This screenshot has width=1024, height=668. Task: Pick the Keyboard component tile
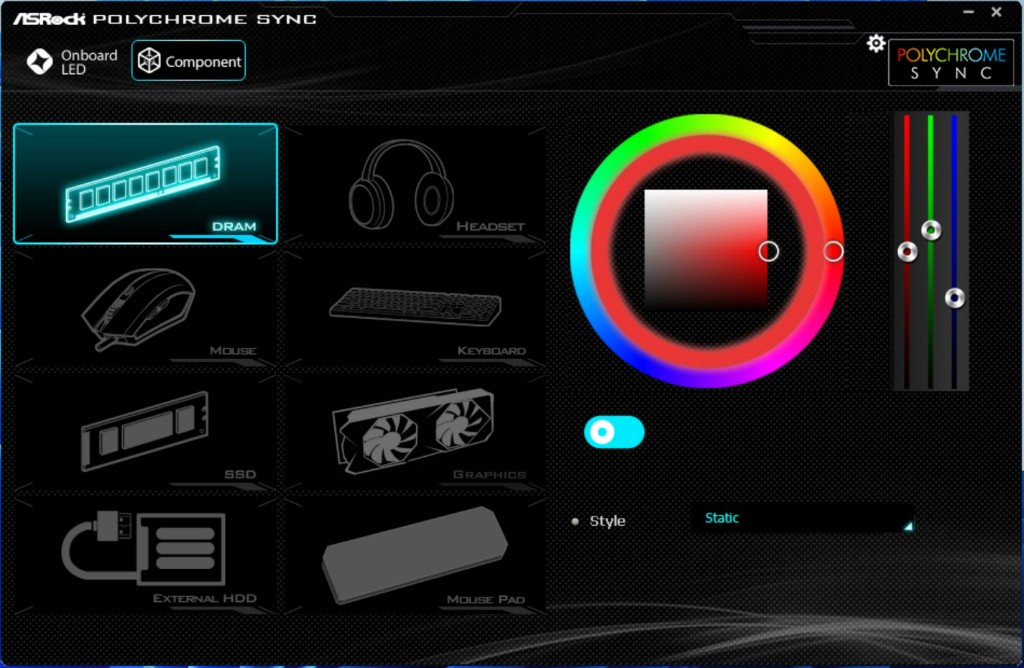[x=415, y=308]
